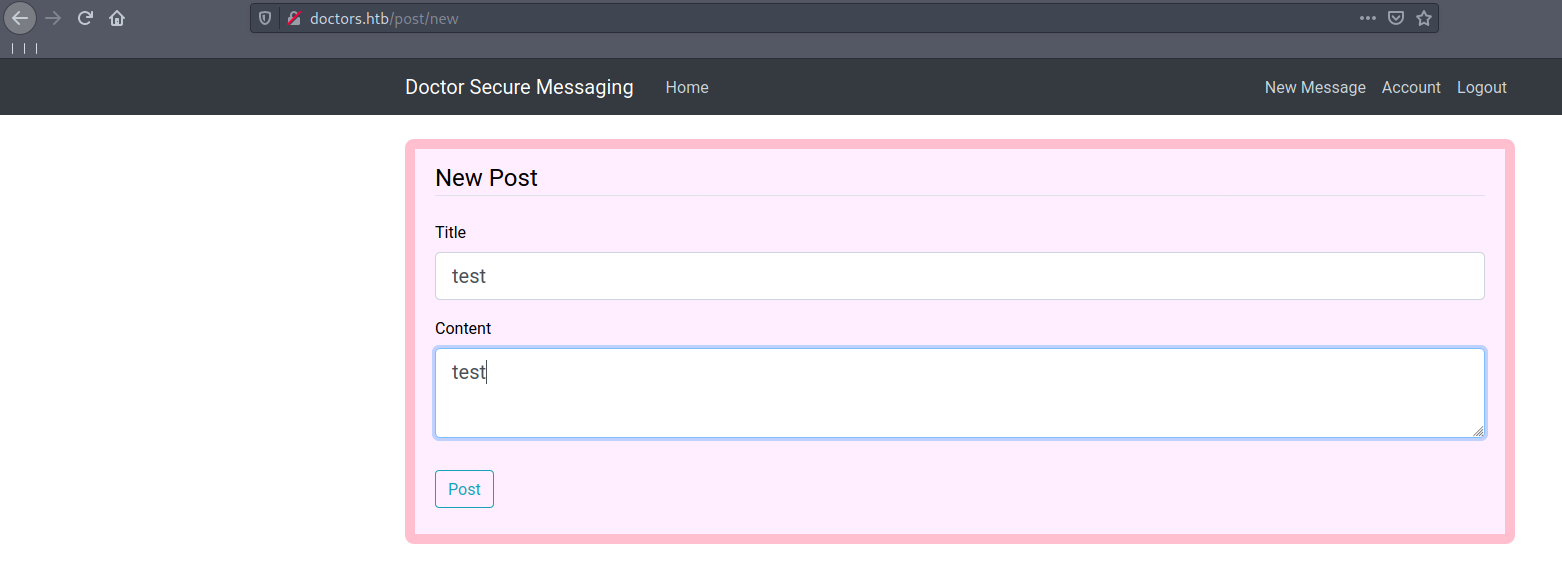Save the page to Pocket
Screen dimensions: 1562x587
pos(1396,18)
